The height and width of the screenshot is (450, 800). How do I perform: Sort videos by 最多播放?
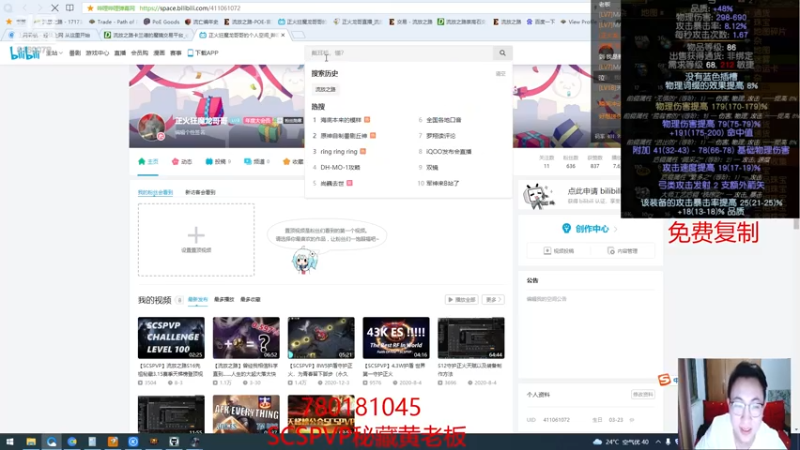[224, 299]
